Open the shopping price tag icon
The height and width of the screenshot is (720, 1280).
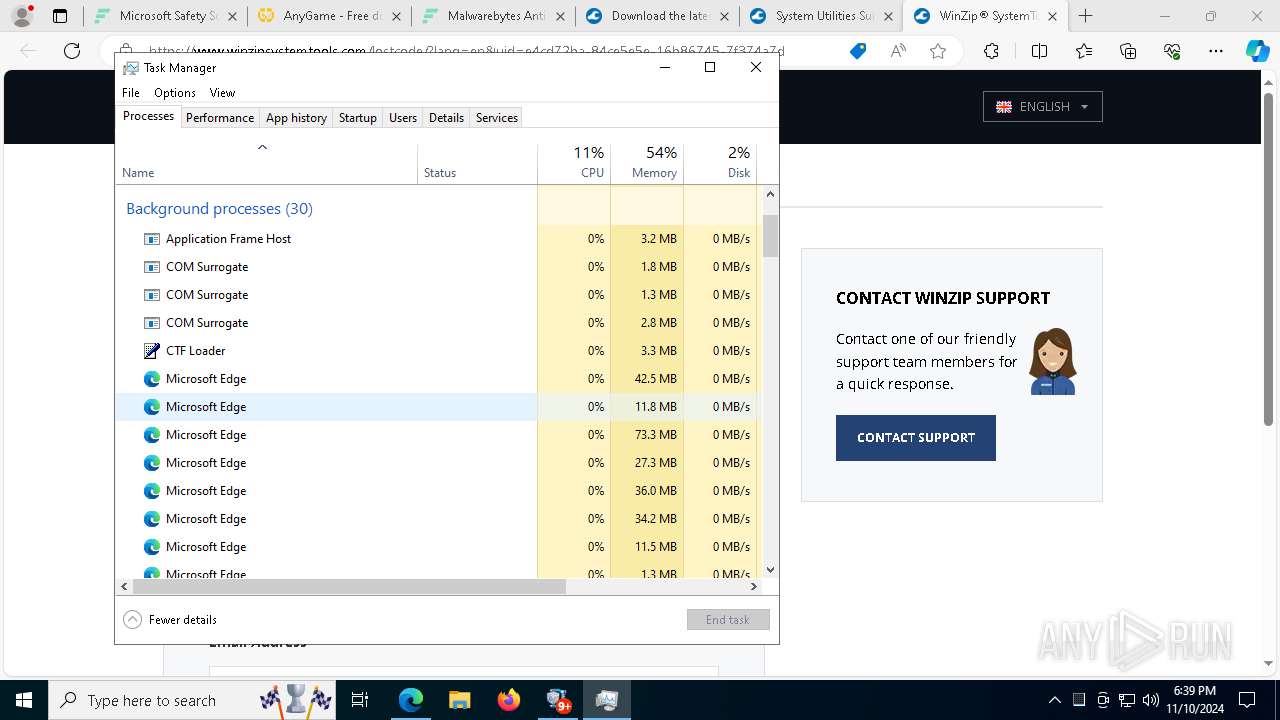coord(858,51)
